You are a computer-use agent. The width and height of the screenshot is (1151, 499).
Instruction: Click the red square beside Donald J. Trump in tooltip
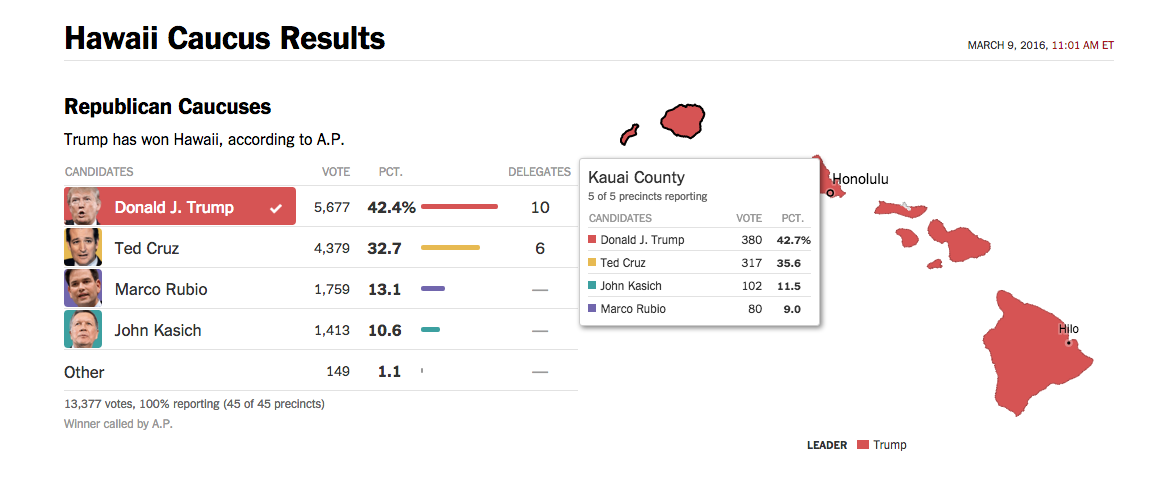coord(592,240)
